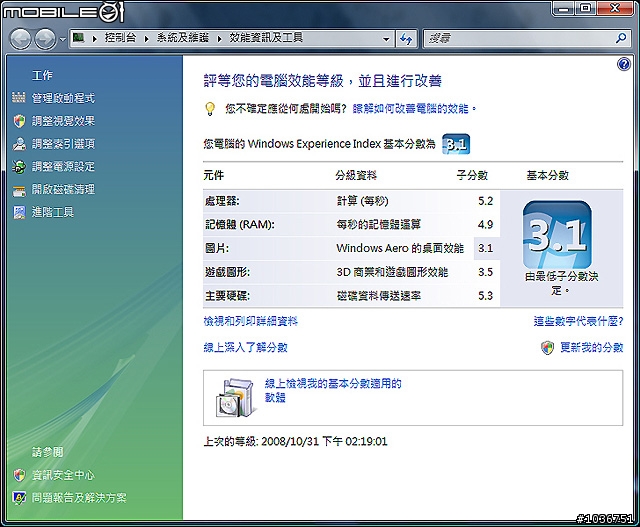Viewport: 640px width, 527px height.
Task: Click 這些數字代表什麼? link
Action: pyautogui.click(x=578, y=321)
